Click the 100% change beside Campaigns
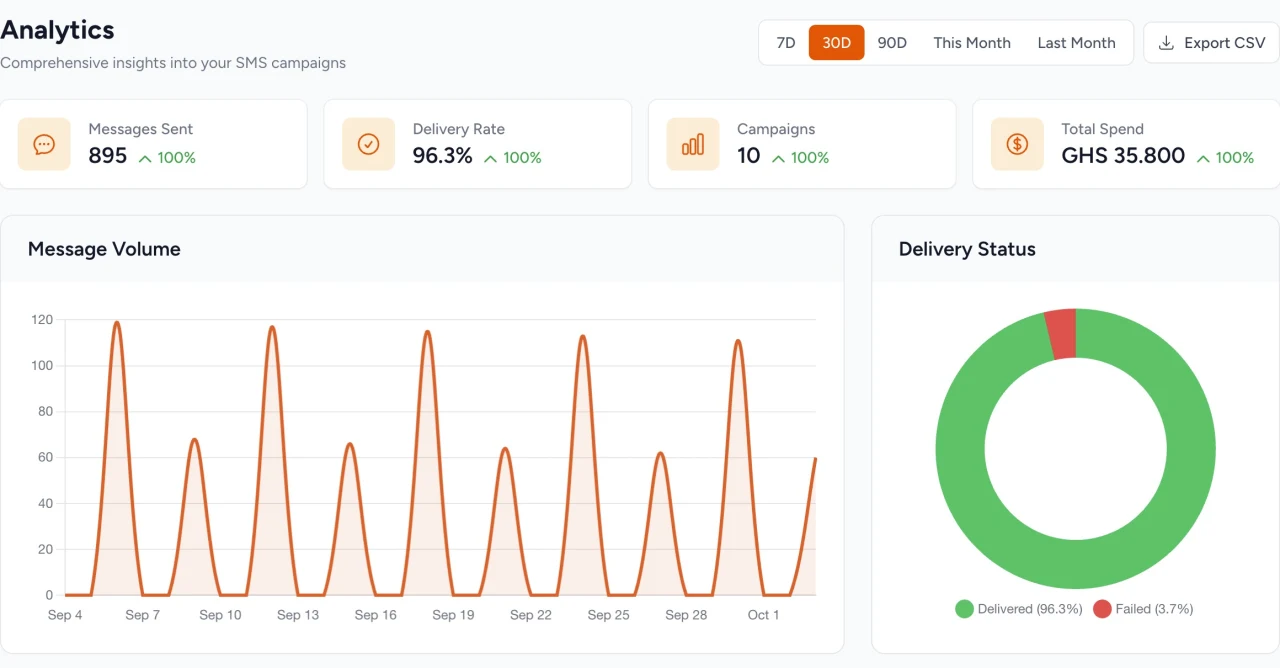 pos(810,158)
